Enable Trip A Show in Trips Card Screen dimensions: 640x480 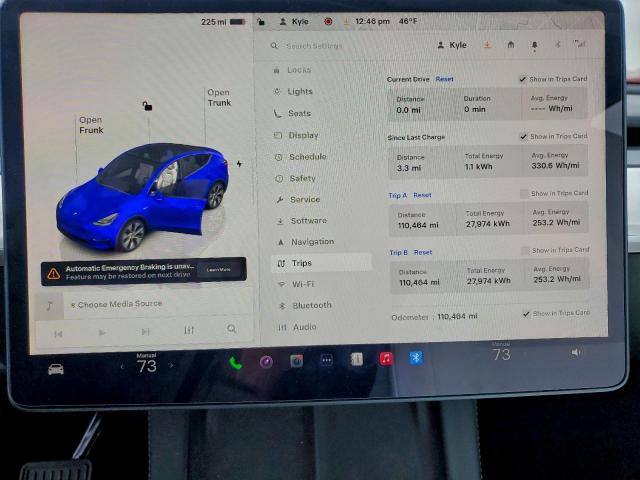(x=524, y=193)
